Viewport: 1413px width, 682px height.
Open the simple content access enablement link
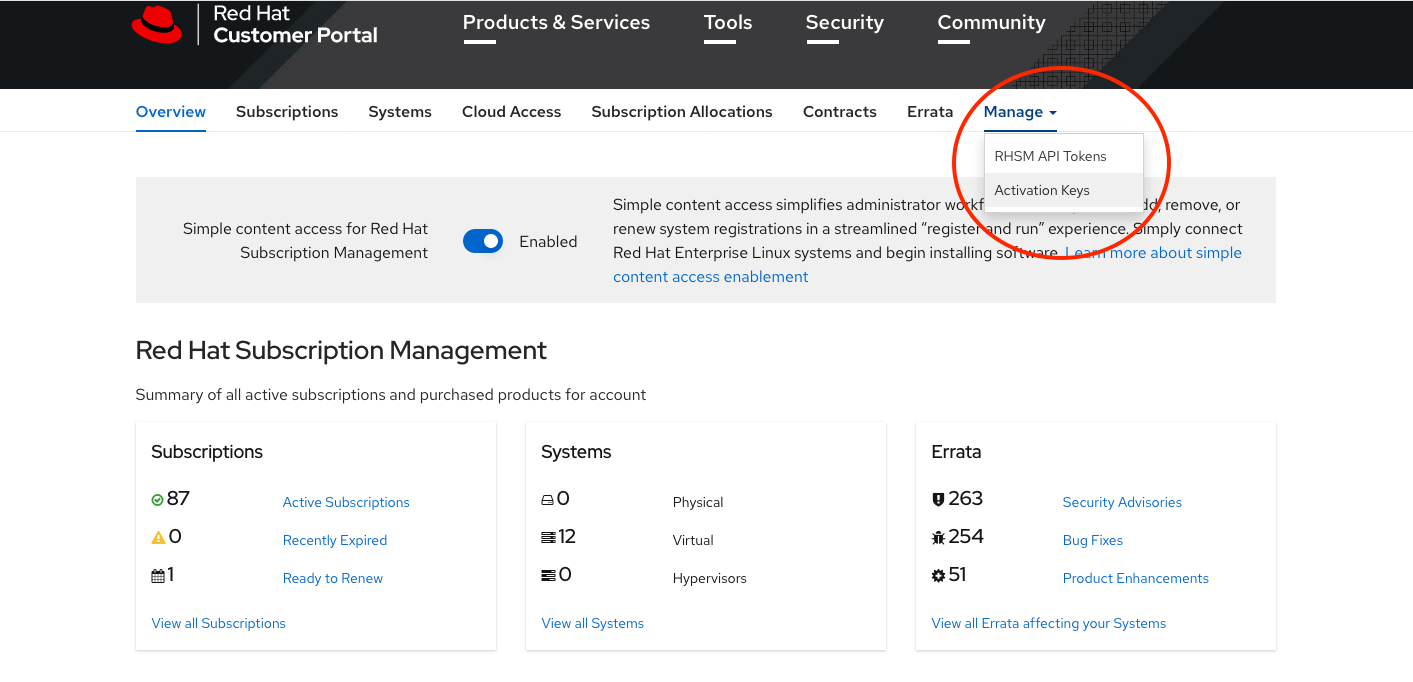[710, 276]
